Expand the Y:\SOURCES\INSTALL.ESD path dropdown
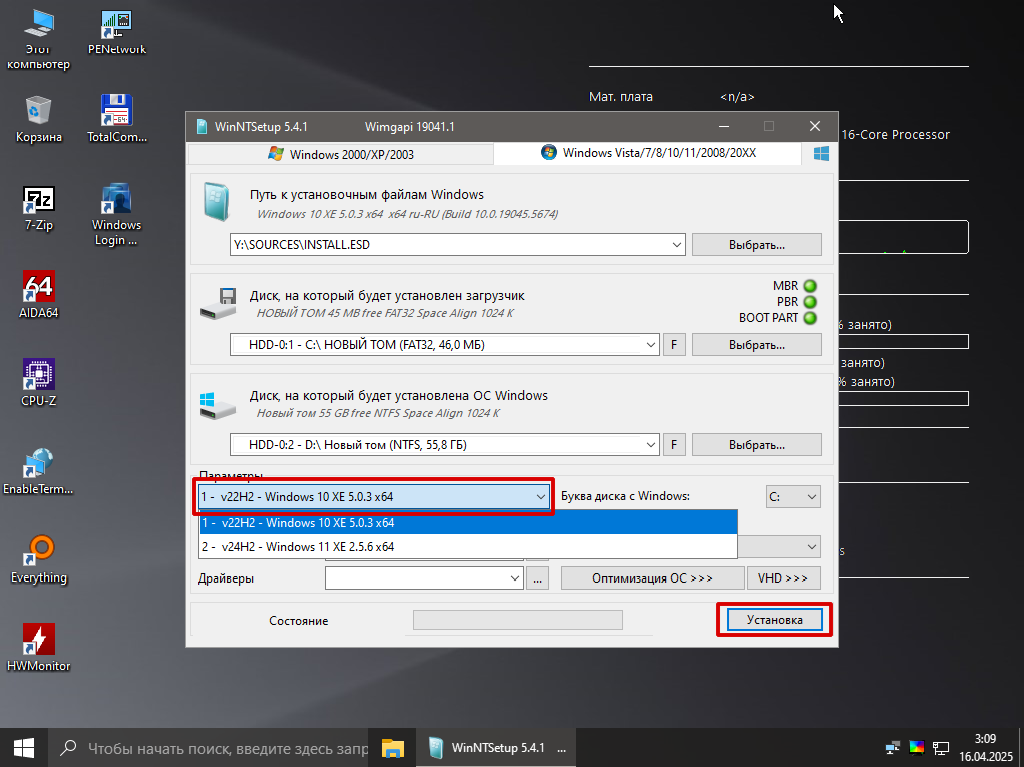Viewport: 1024px width, 767px height. point(677,245)
